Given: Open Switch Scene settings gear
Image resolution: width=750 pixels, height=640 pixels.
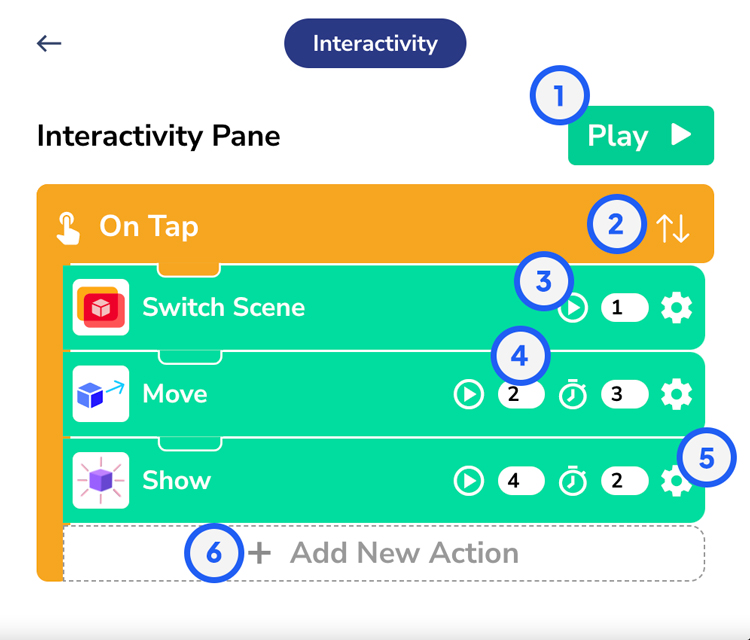Looking at the screenshot, I should coord(677,309).
